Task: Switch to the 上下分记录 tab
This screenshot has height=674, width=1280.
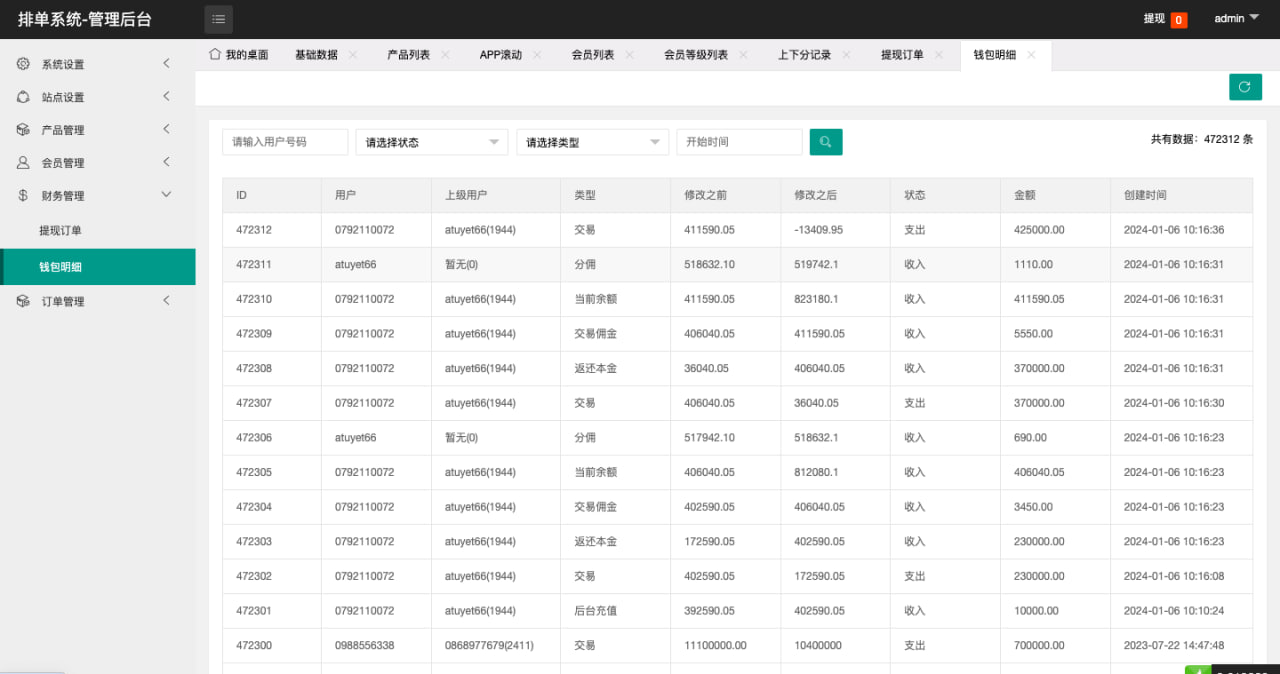Action: point(804,55)
